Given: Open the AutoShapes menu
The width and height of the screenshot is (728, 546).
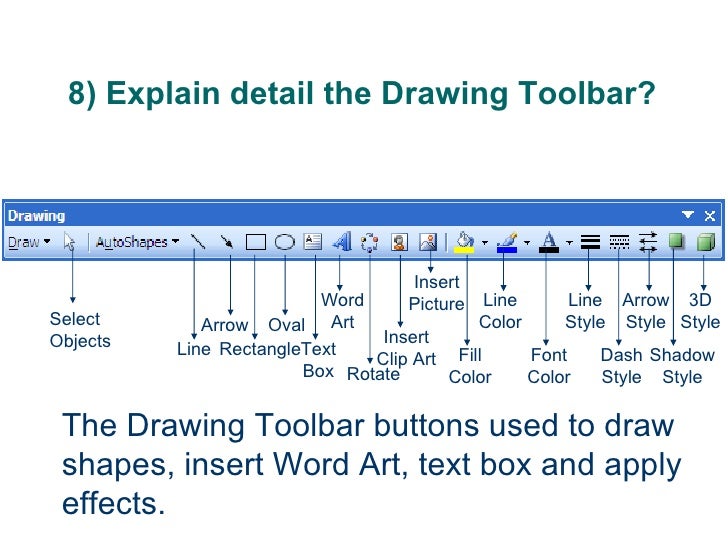Looking at the screenshot, I should pos(137,242).
